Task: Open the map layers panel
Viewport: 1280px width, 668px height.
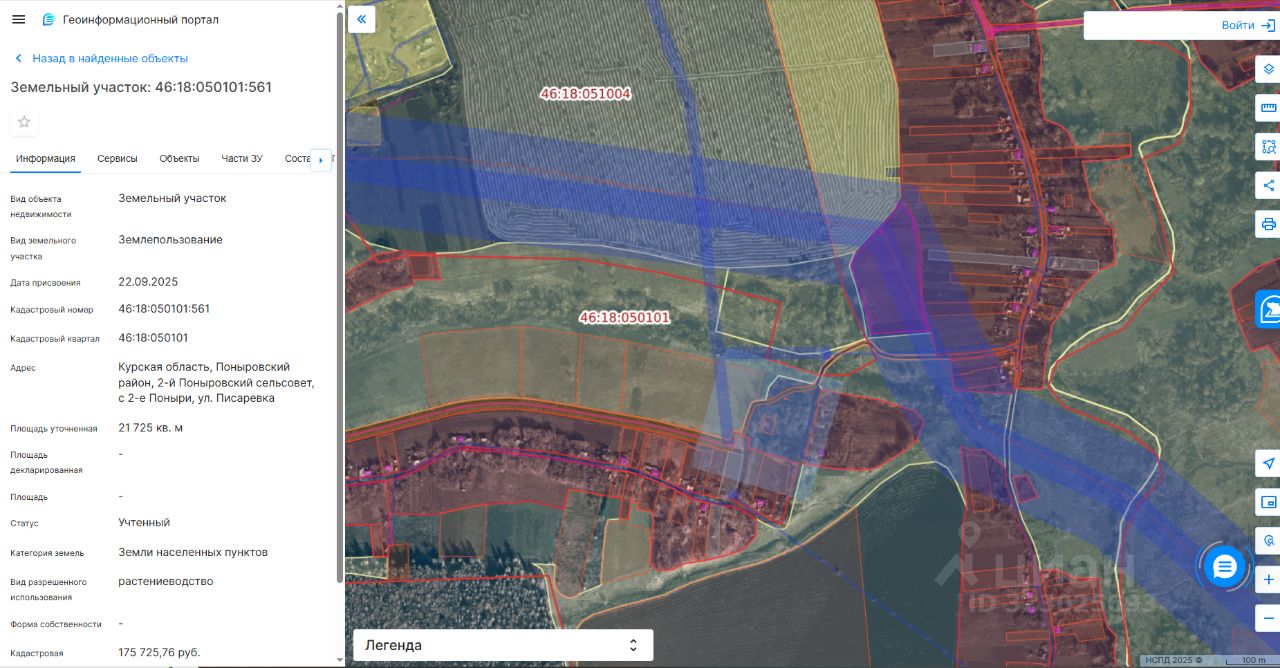Action: point(1268,69)
